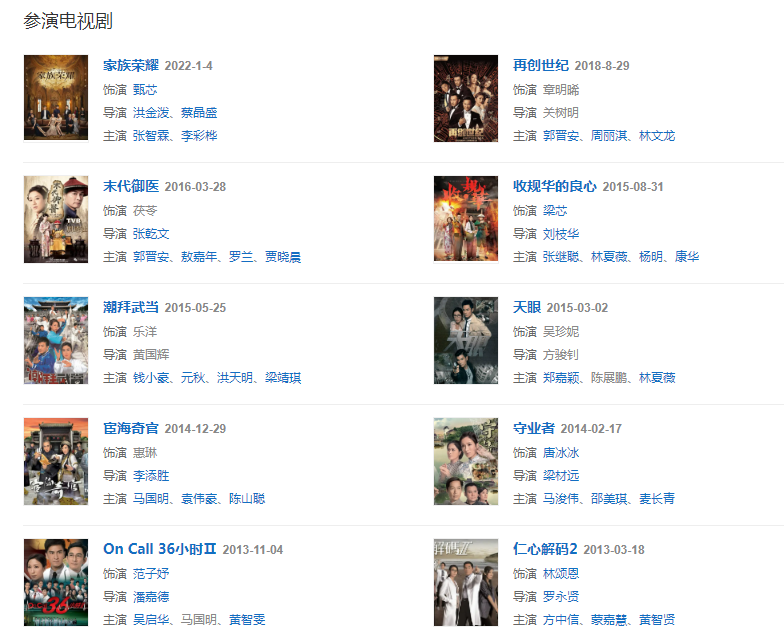Select the 收规华的良心 poster image

tap(466, 219)
